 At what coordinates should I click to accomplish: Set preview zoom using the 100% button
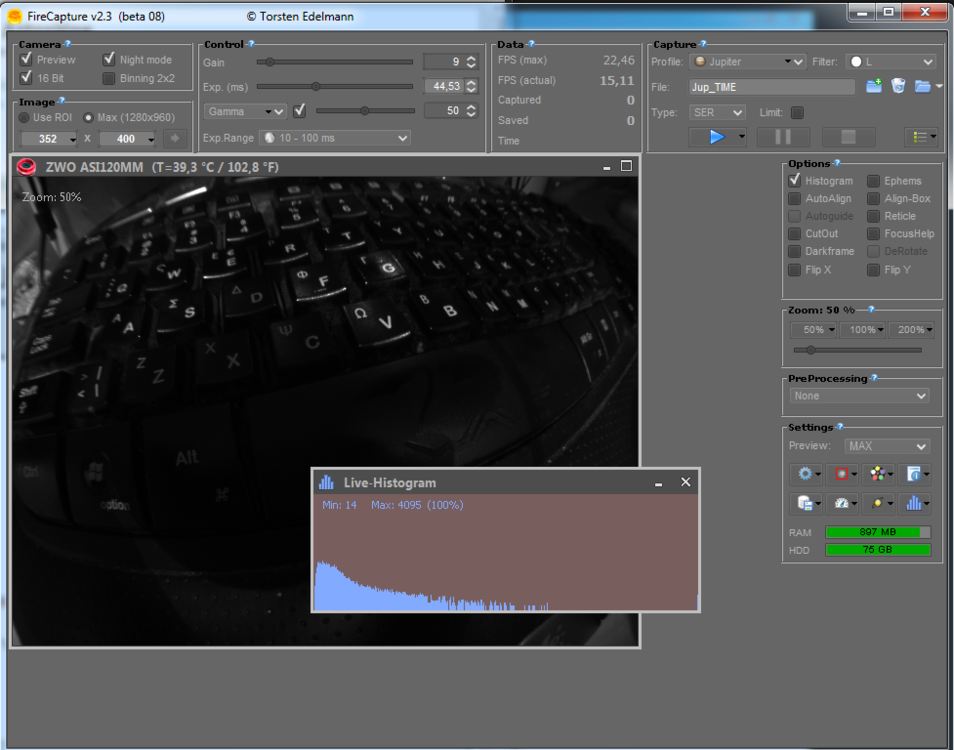[863, 329]
